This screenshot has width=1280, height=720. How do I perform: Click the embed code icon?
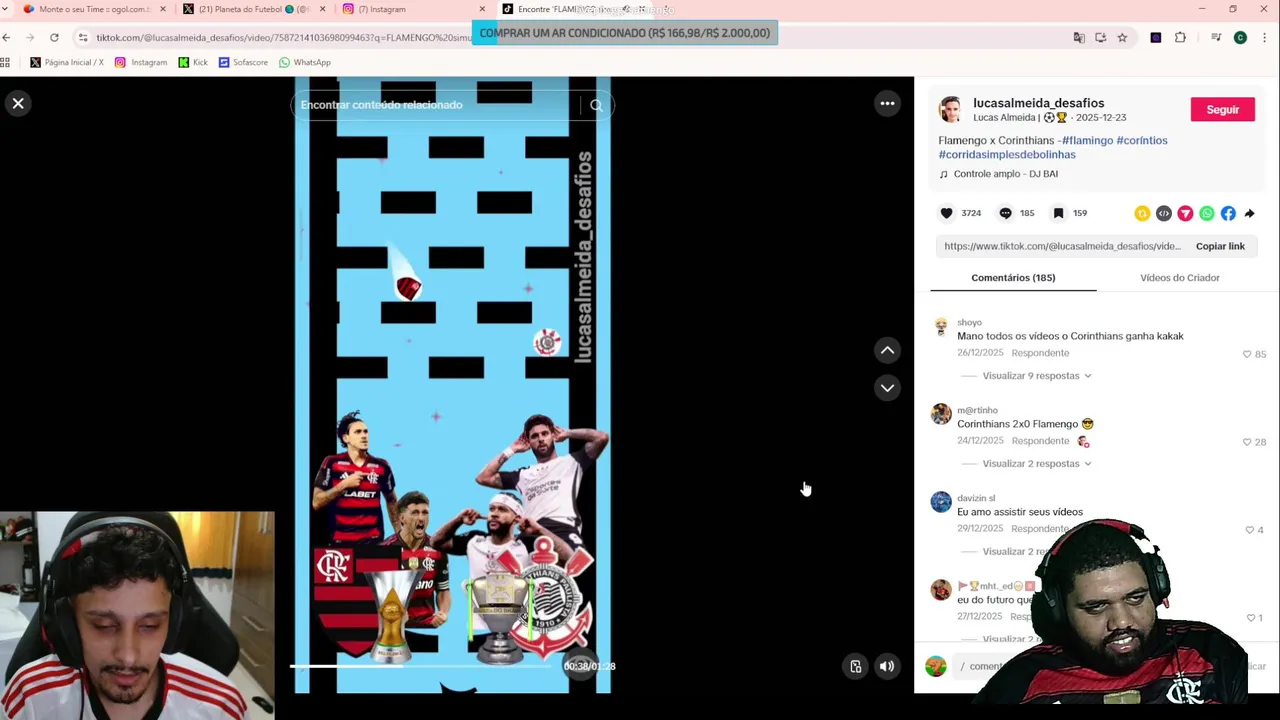[x=1164, y=213]
